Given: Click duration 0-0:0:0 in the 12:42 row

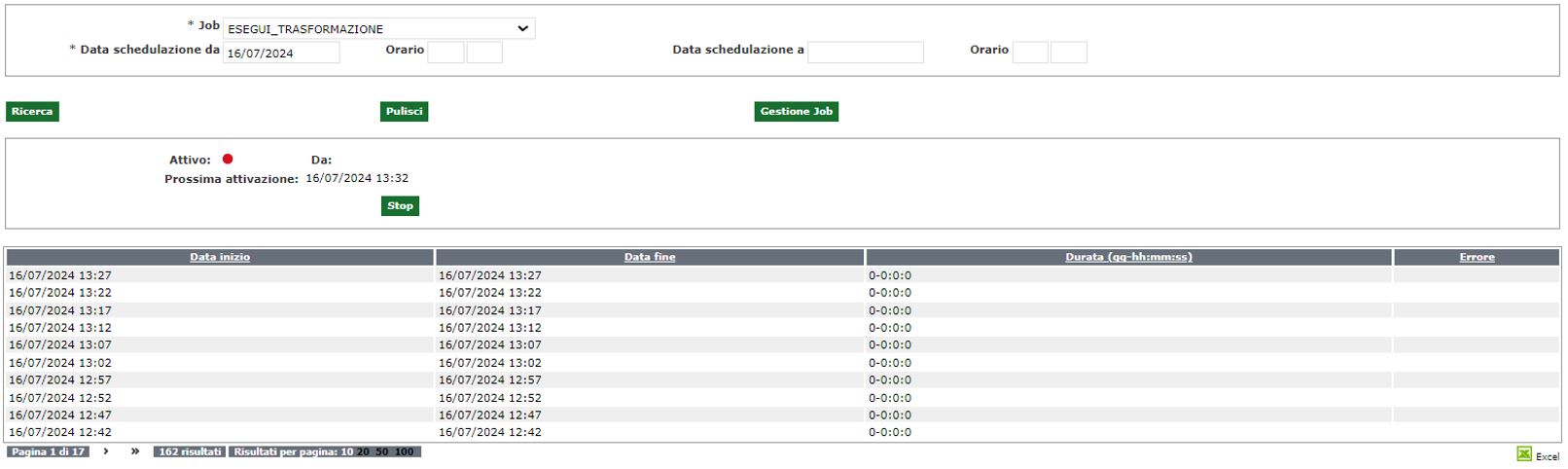Looking at the screenshot, I should point(890,432).
